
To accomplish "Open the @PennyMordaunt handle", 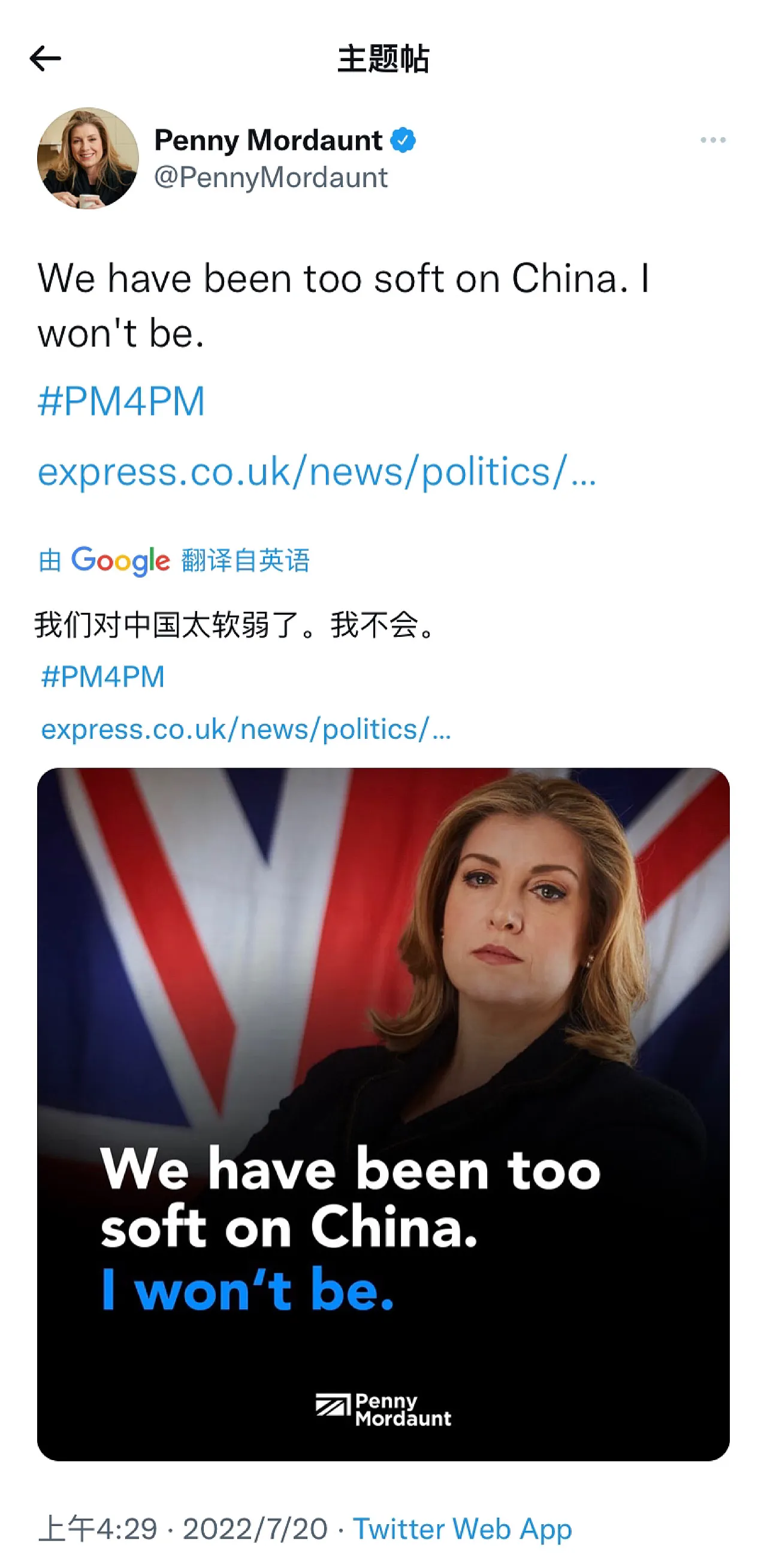I will (x=271, y=178).
